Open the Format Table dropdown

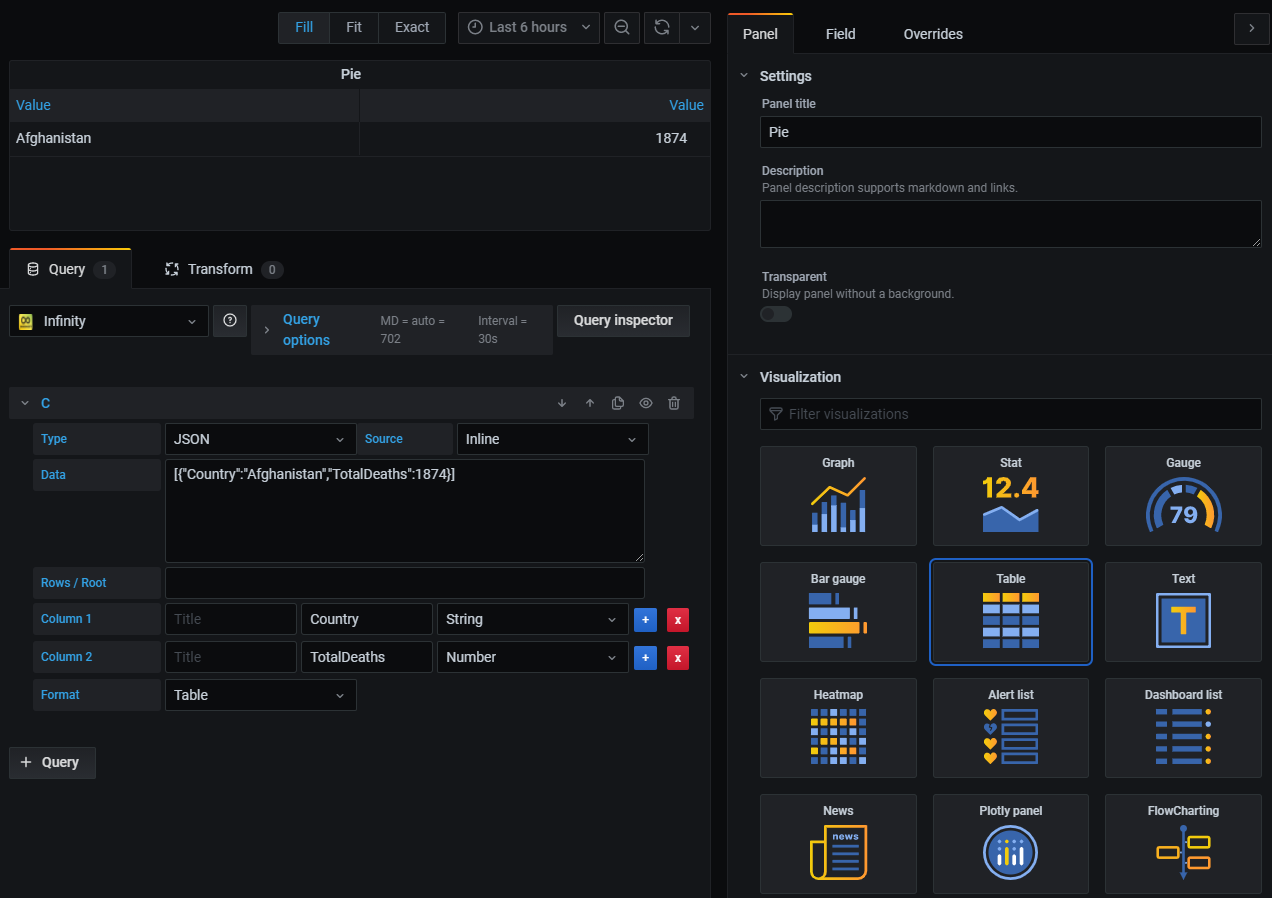pos(261,695)
